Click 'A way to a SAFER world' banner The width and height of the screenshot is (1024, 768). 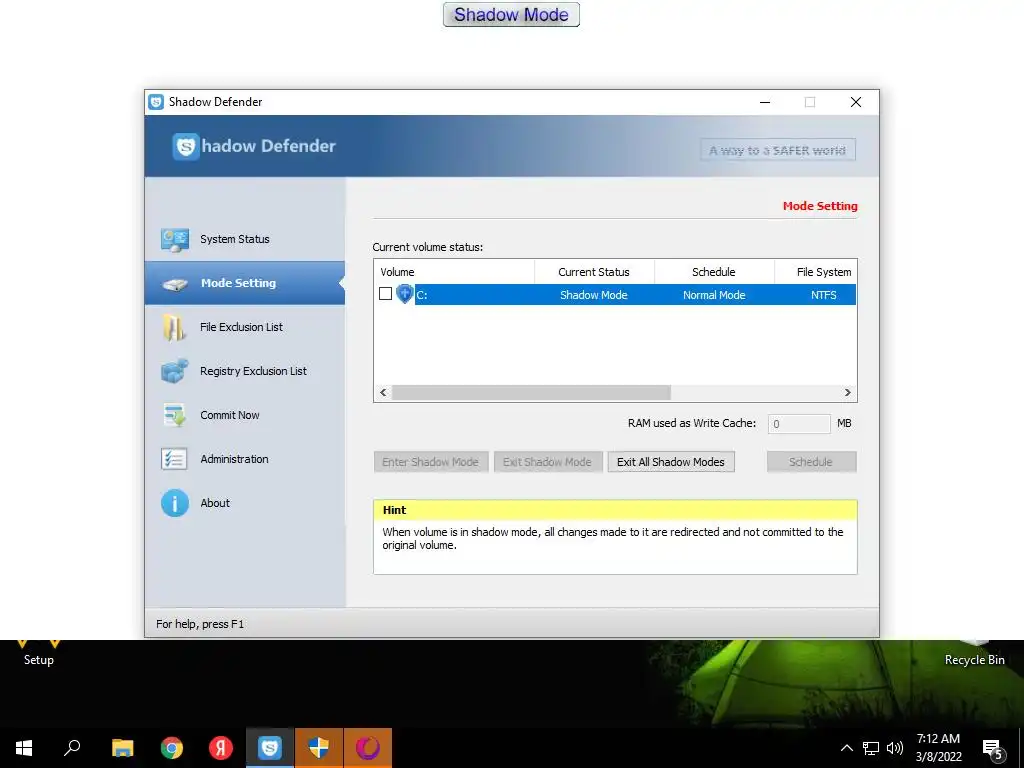pyautogui.click(x=778, y=150)
